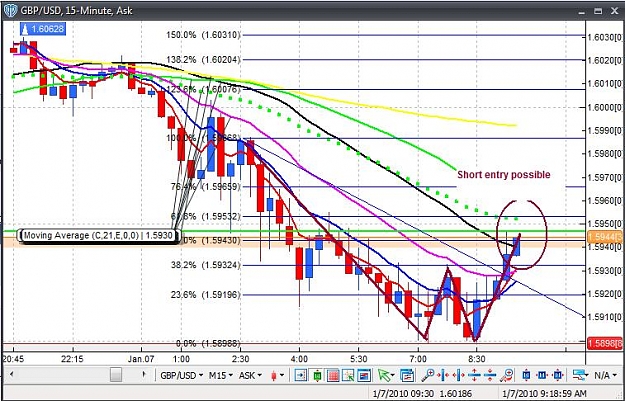The width and height of the screenshot is (625, 401).
Task: Toggle the red chart grid icon
Action: [333, 375]
